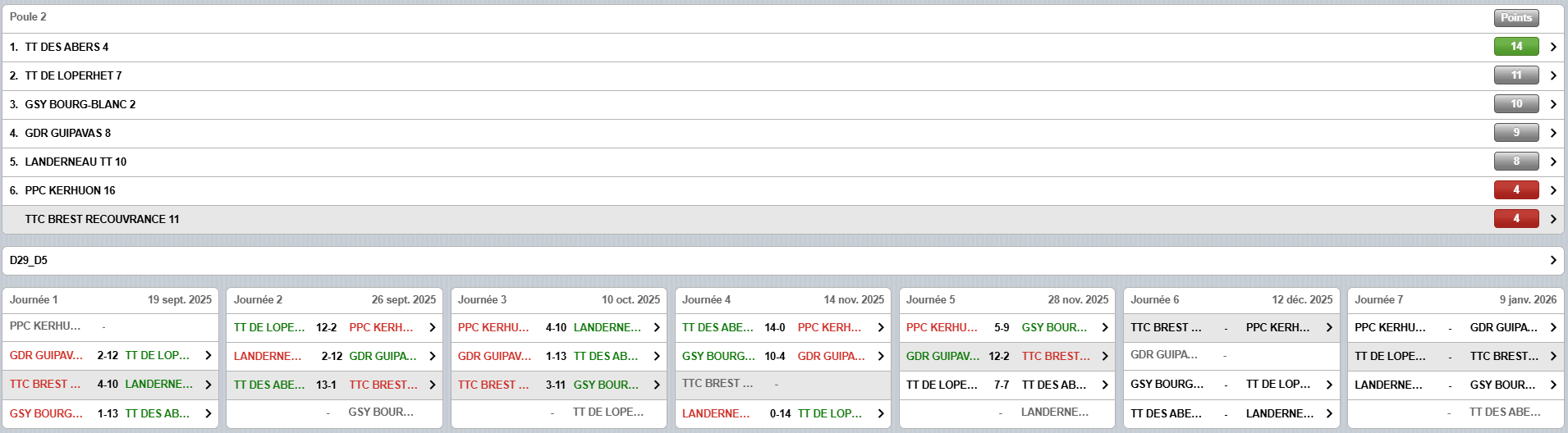
Task: Open the 2-12 GDR GUIPAVAS match in Journée 1
Action: pos(108,356)
